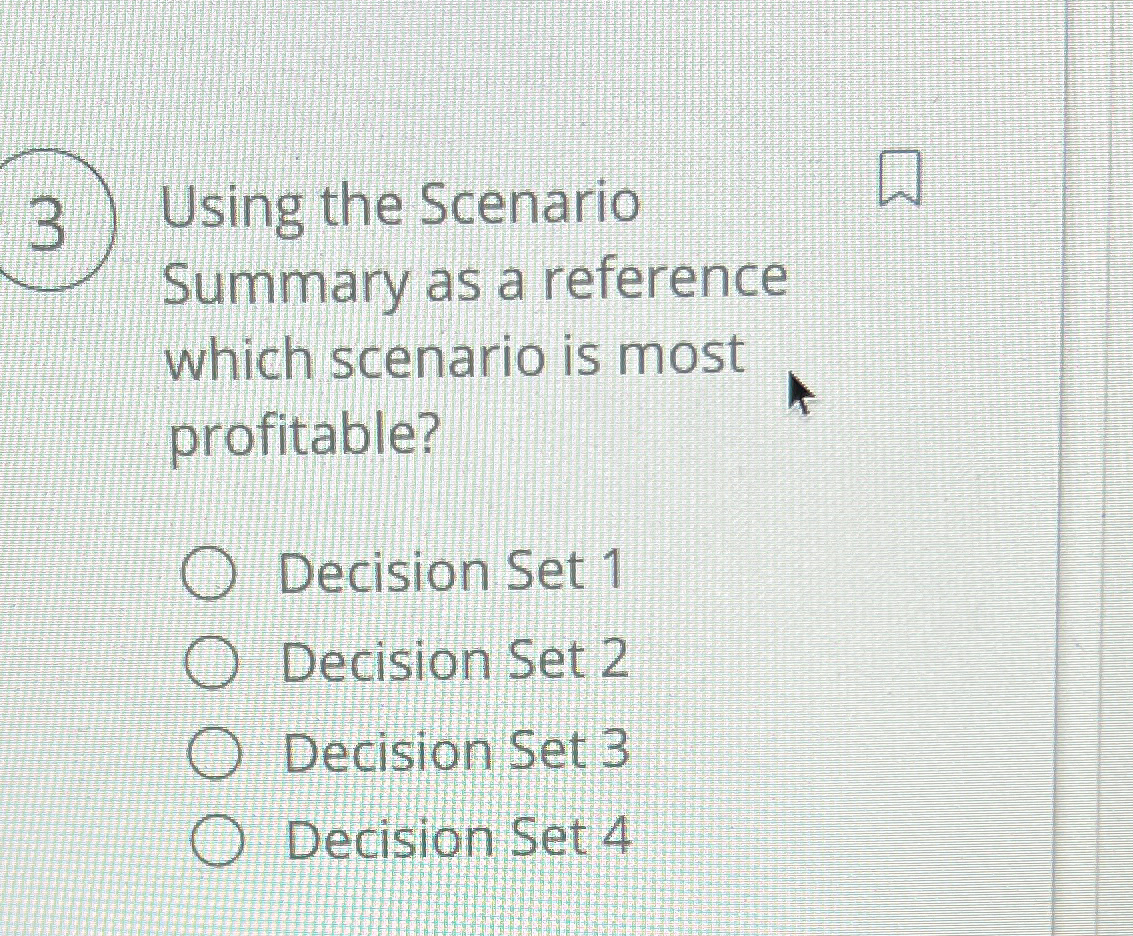This screenshot has width=1133, height=936.
Task: Mark the radio button for Decision Set 3
Action: click(x=212, y=751)
